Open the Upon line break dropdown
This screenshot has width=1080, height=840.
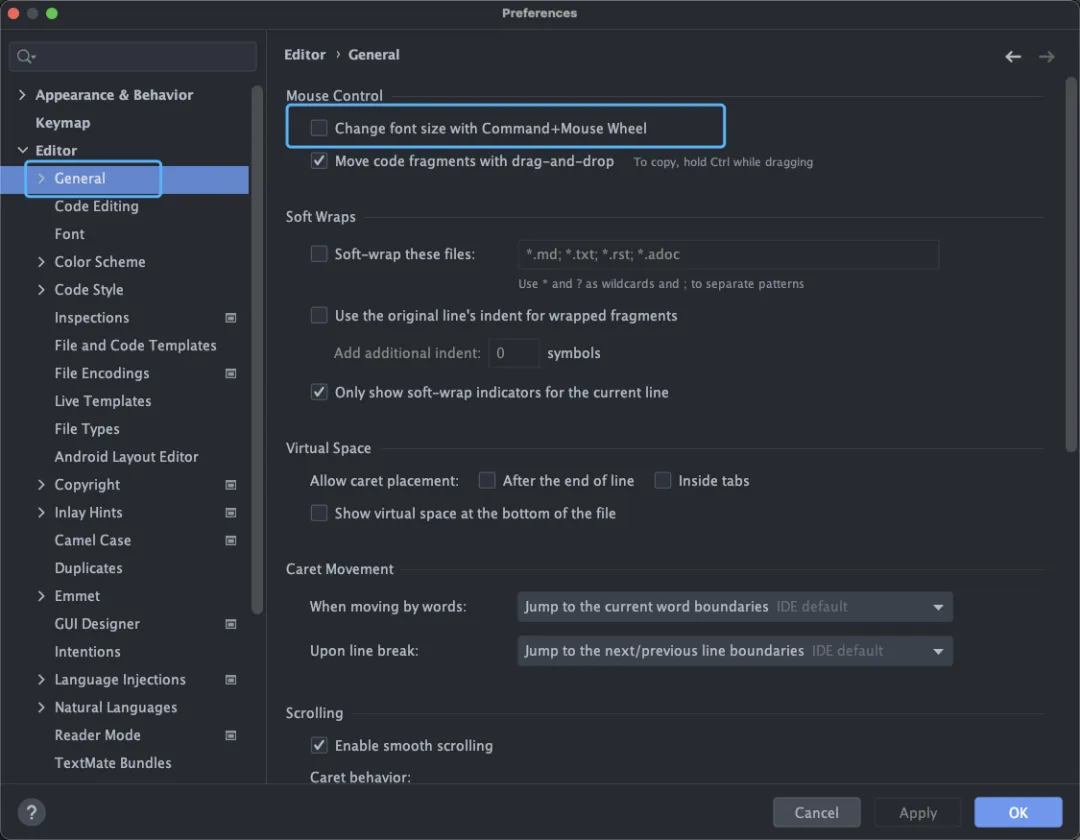point(735,651)
